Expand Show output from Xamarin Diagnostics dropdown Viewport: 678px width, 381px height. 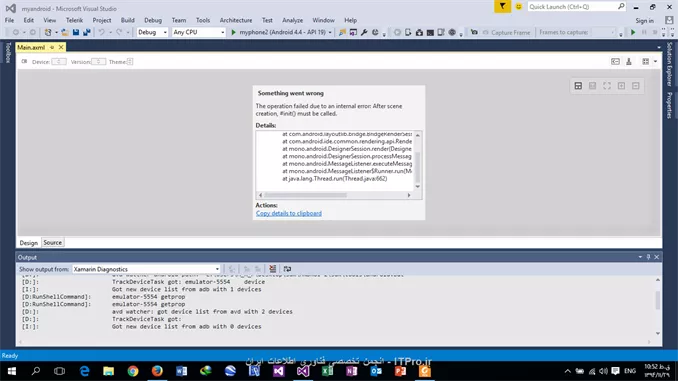(x=146, y=269)
